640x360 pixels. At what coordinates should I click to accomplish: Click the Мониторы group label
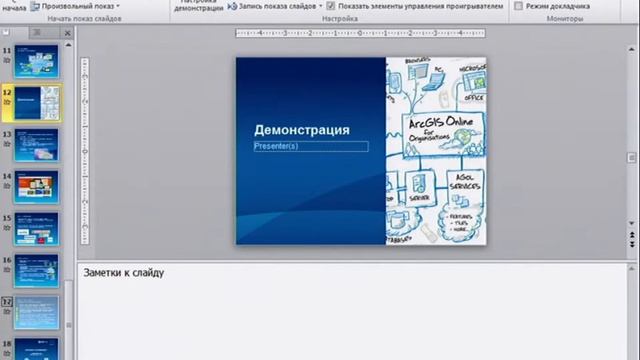pos(565,19)
